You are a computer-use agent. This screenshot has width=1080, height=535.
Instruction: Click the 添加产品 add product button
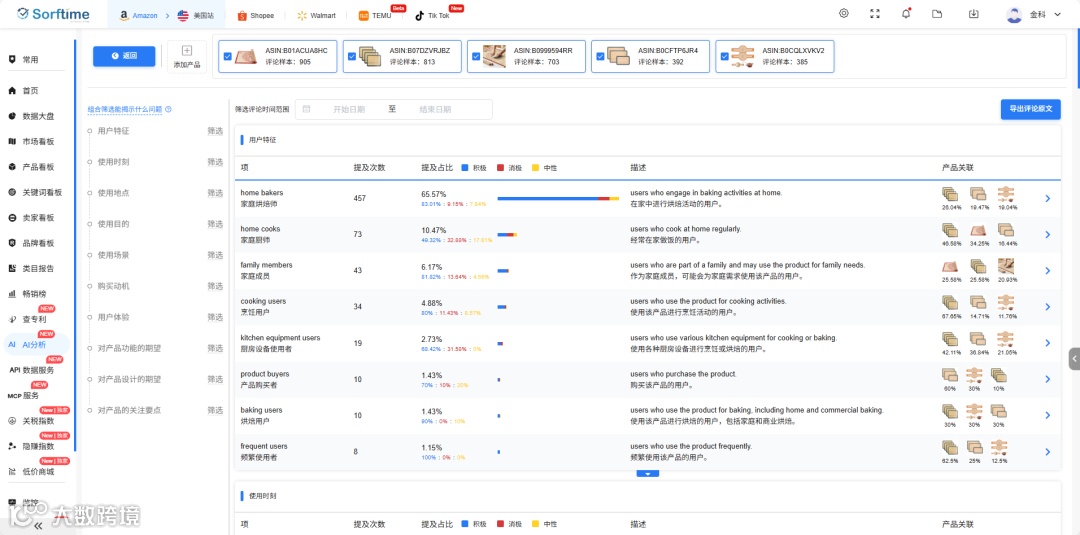(x=187, y=56)
